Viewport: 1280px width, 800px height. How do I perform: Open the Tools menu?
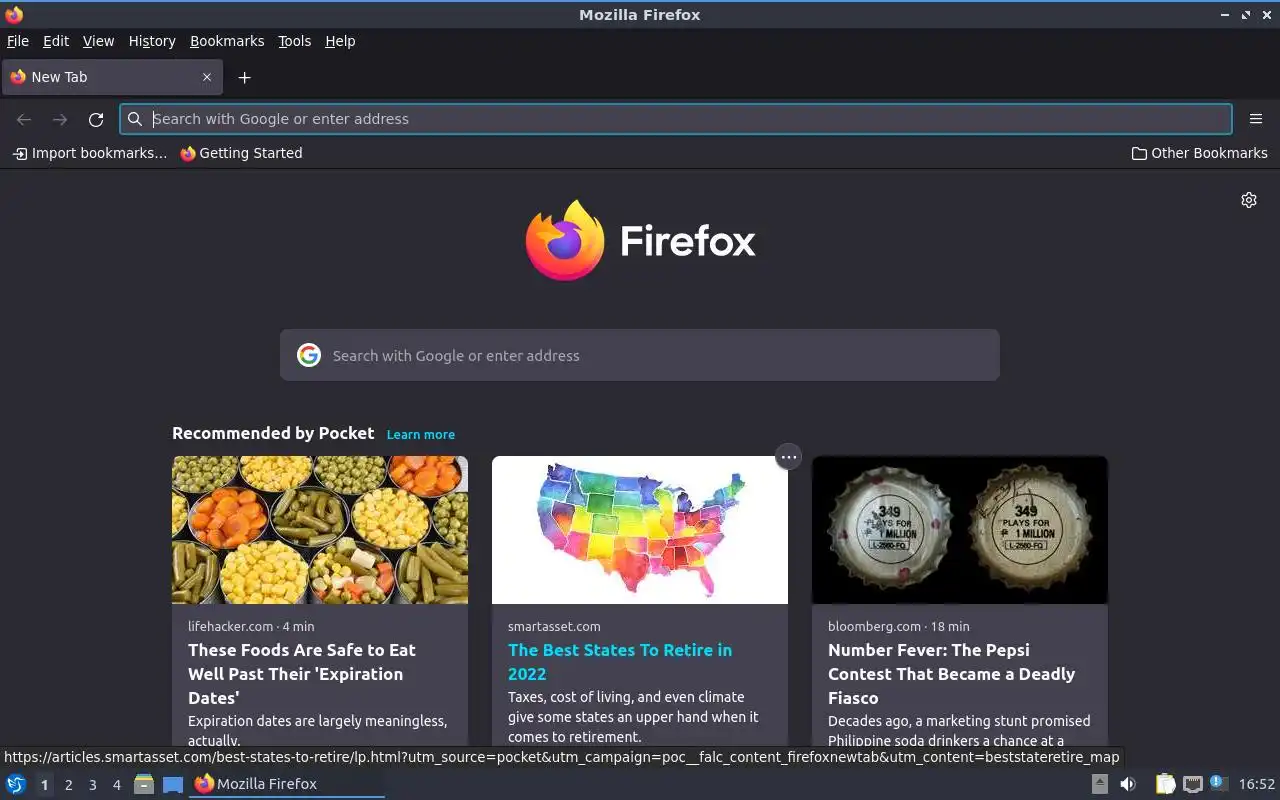pyautogui.click(x=294, y=41)
